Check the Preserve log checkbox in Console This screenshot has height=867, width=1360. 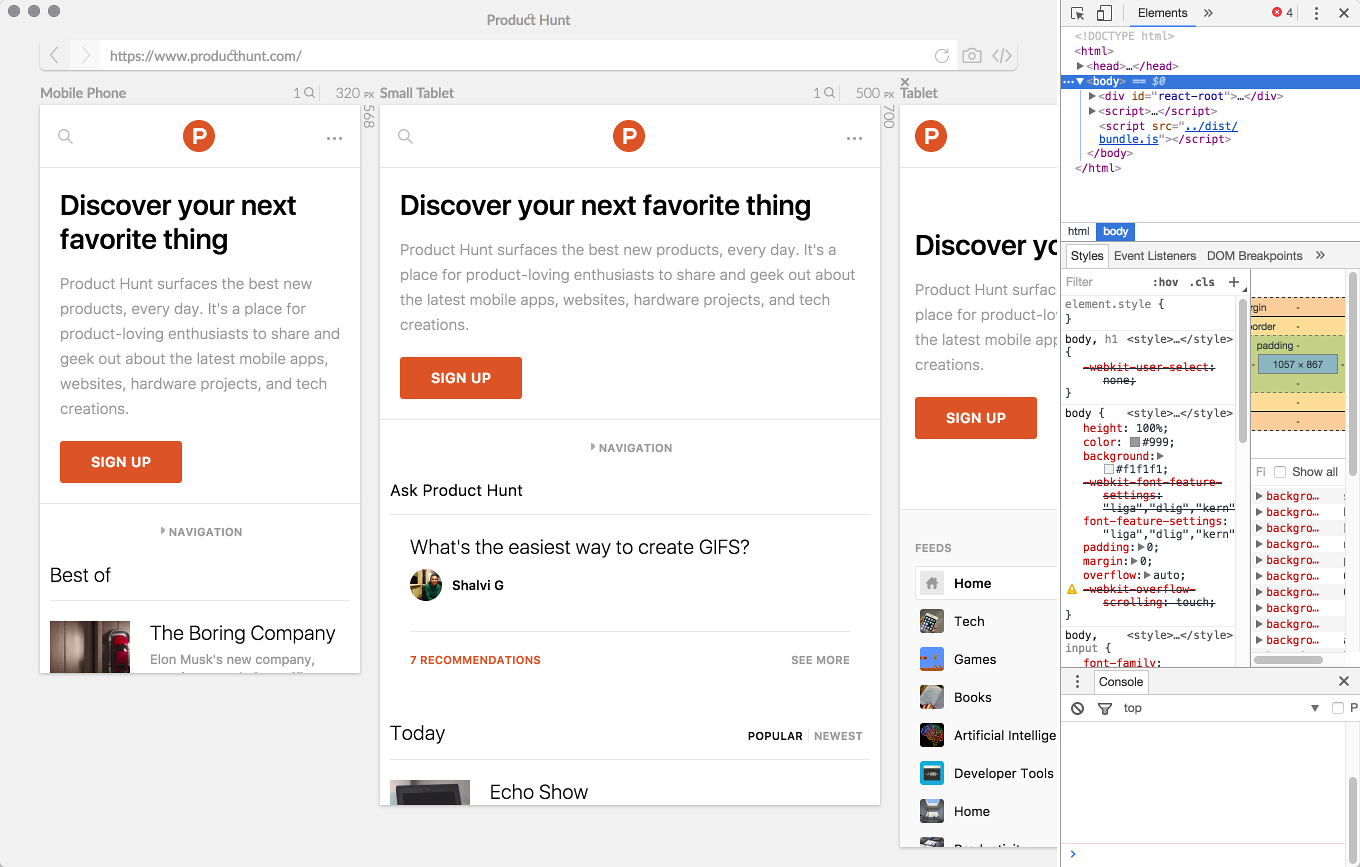point(1337,707)
